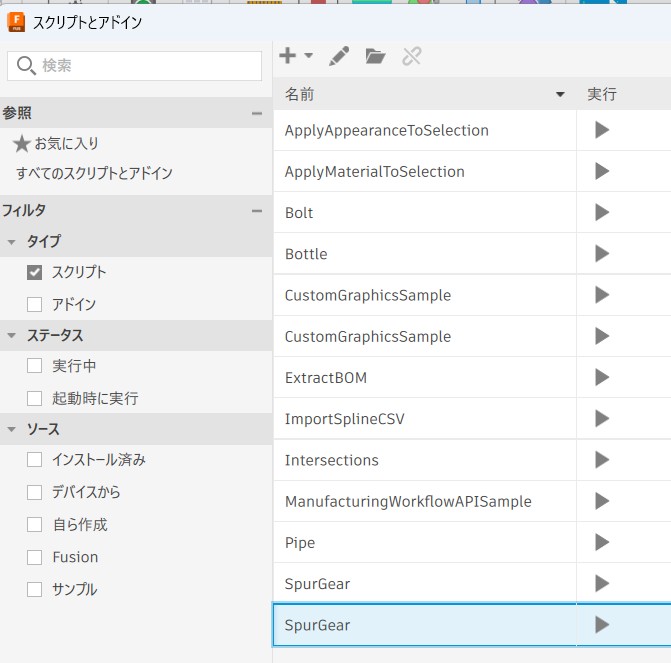This screenshot has width=671, height=663.
Task: Select the ExtractBOM script name
Action: (326, 378)
